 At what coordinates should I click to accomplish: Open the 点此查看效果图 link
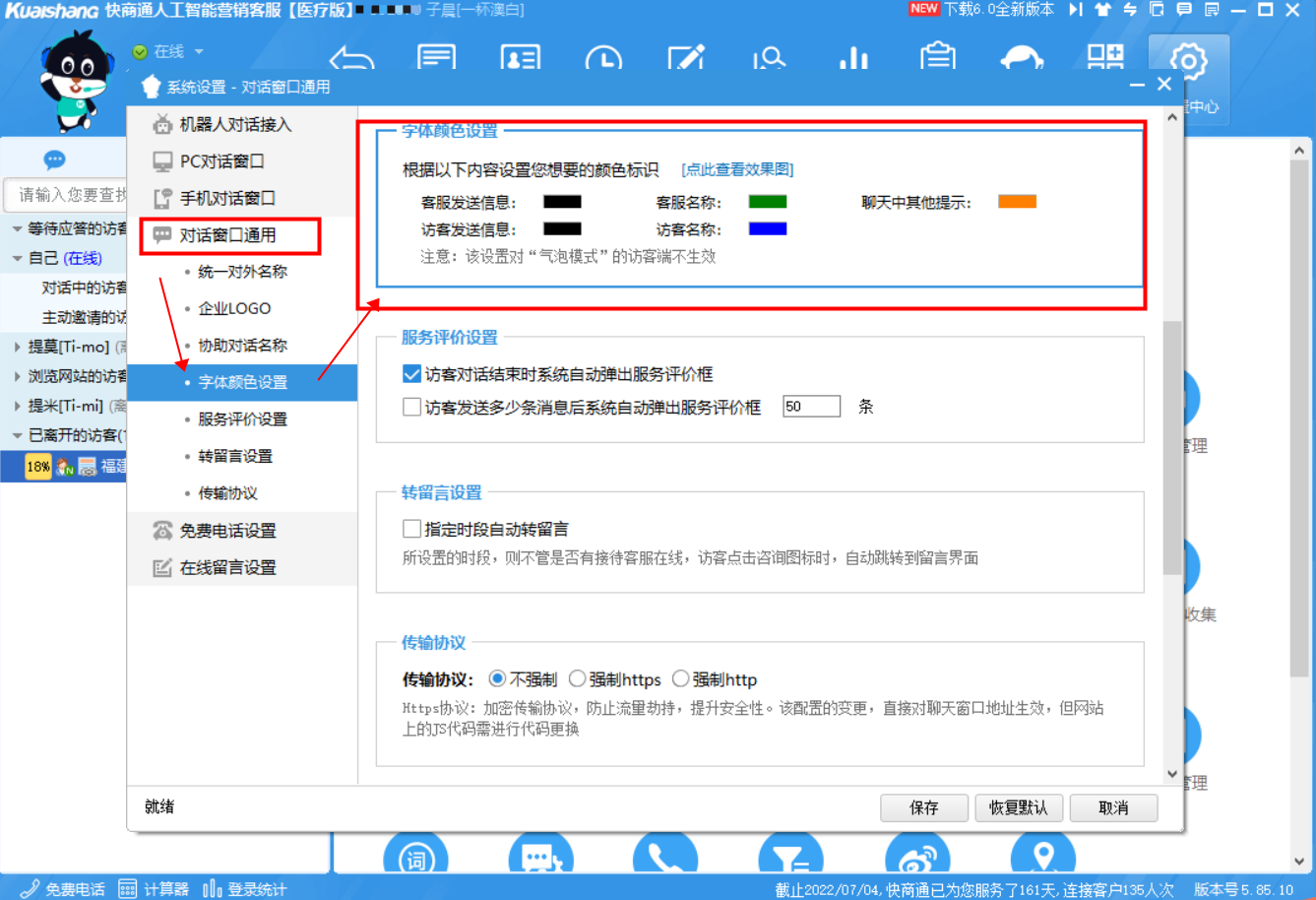click(x=737, y=169)
